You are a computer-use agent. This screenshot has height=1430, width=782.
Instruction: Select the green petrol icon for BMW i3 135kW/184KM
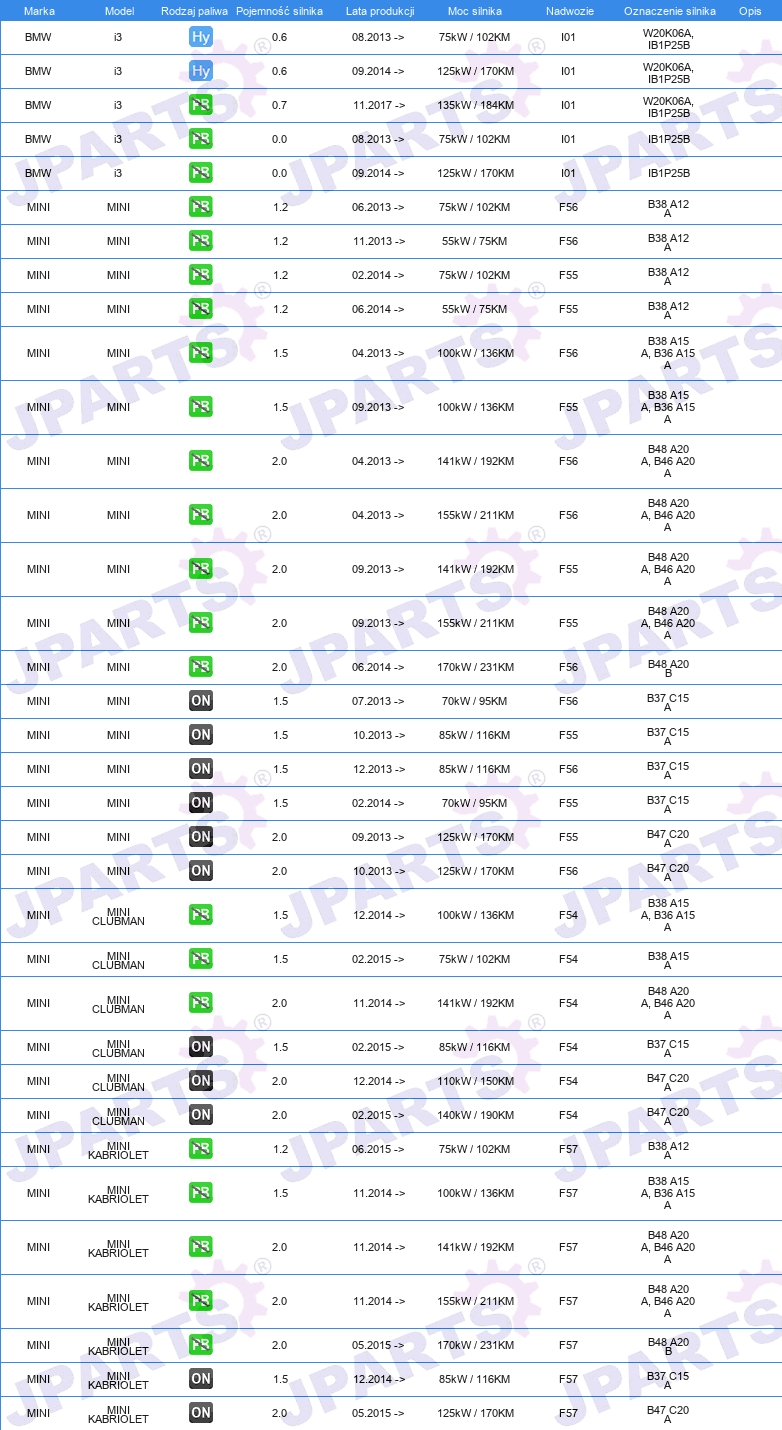pos(201,106)
